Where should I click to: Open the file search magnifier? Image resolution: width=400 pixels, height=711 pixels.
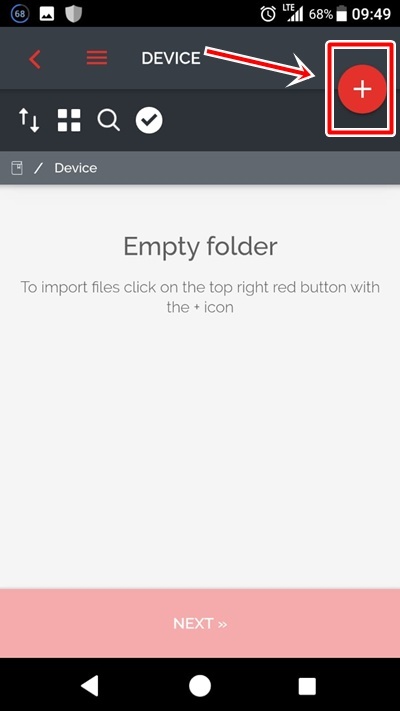click(108, 121)
